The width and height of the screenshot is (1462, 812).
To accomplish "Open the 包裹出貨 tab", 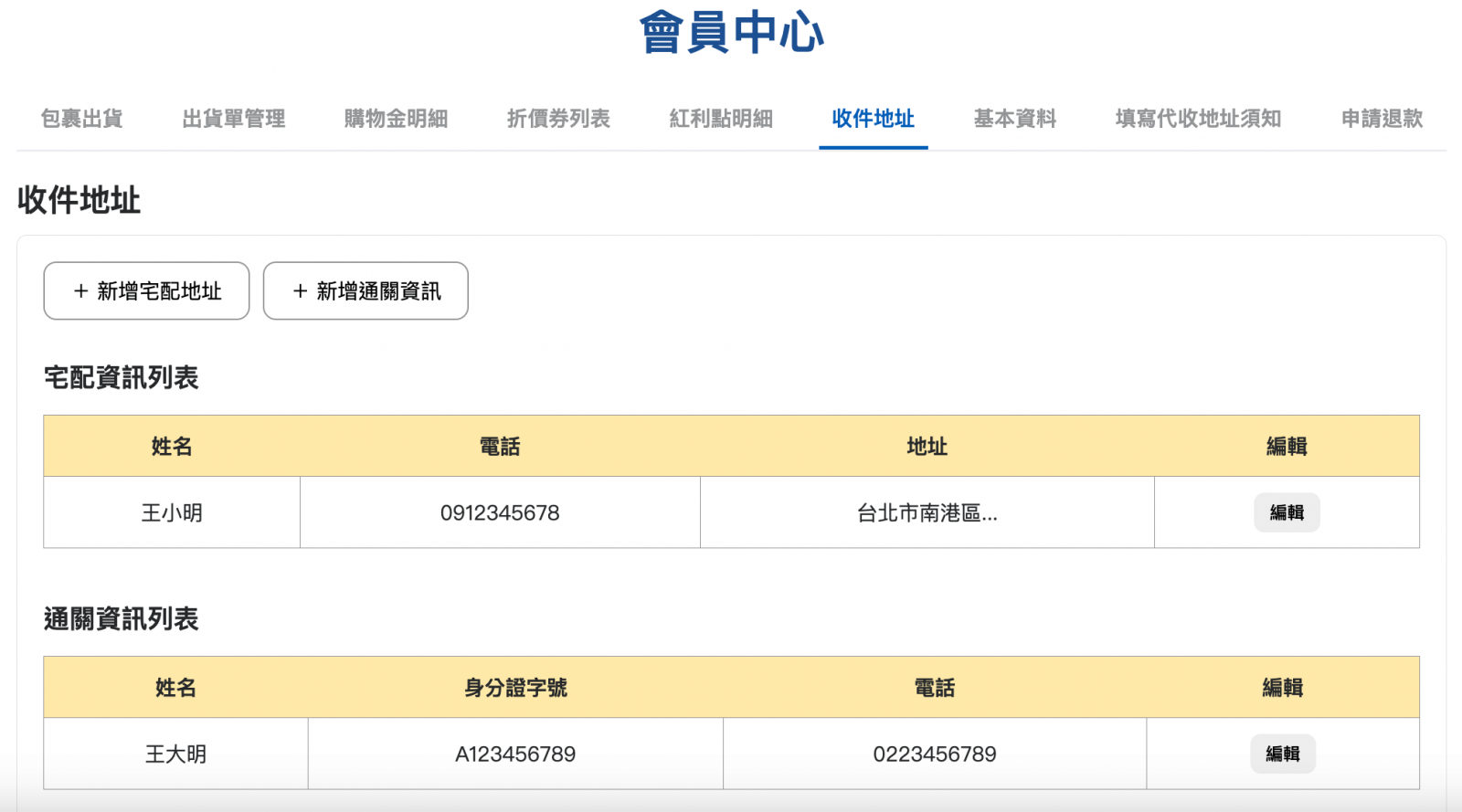I will pos(81,119).
